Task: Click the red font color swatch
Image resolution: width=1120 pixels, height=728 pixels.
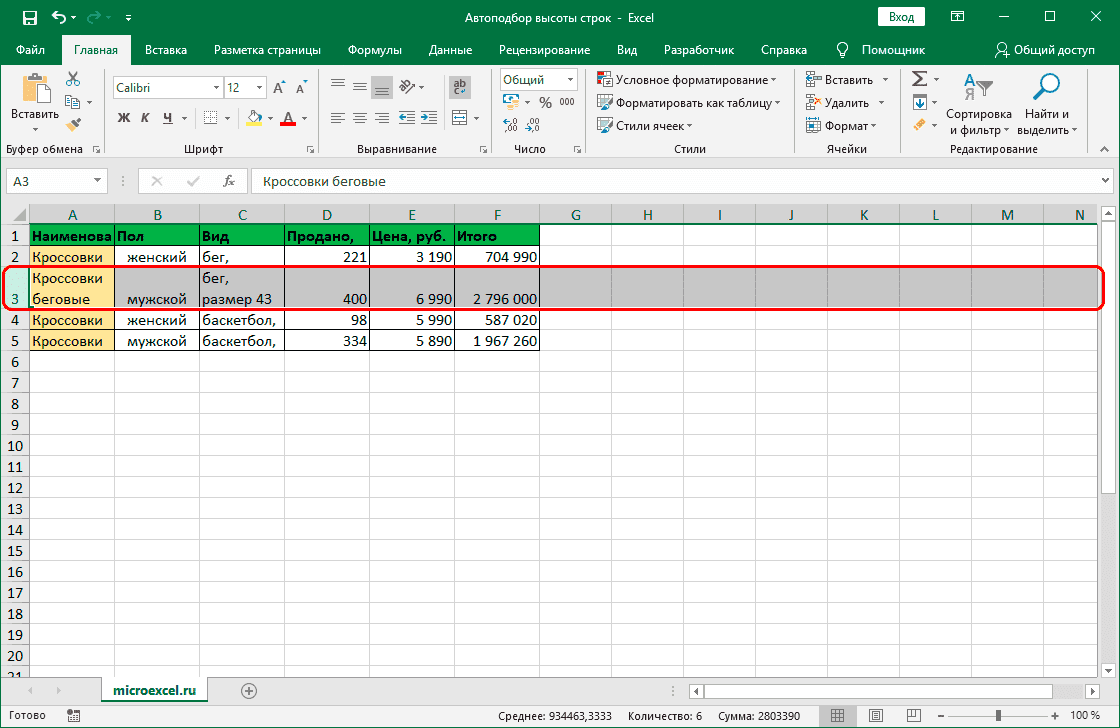Action: click(288, 118)
